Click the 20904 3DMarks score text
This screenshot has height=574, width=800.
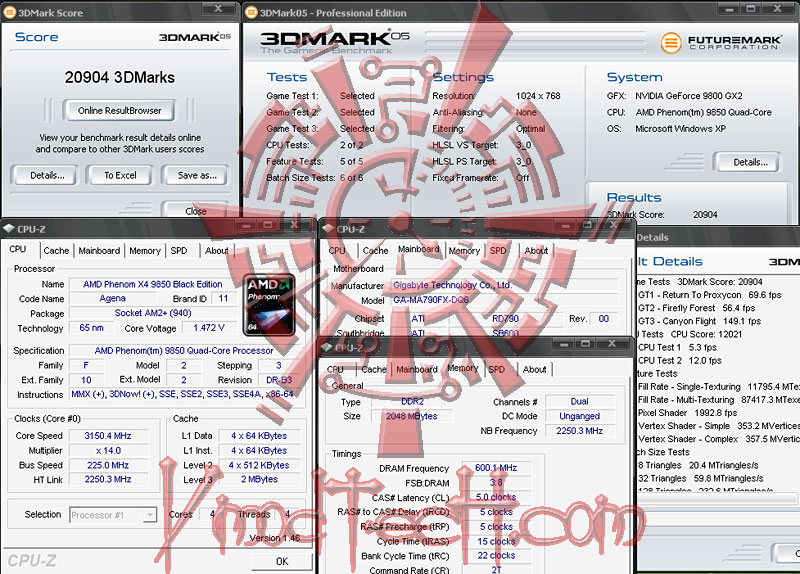pyautogui.click(x=120, y=77)
